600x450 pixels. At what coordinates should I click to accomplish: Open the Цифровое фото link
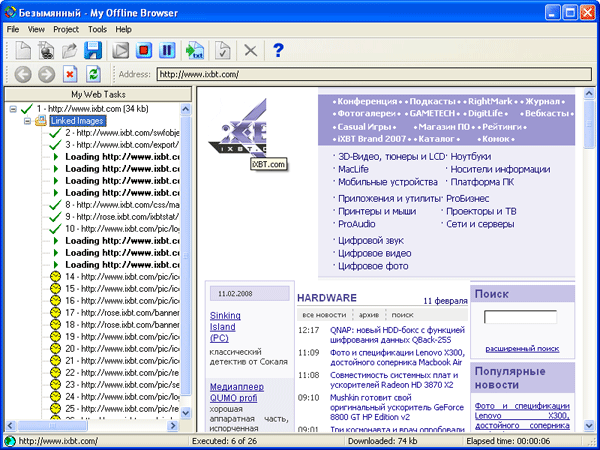point(373,266)
